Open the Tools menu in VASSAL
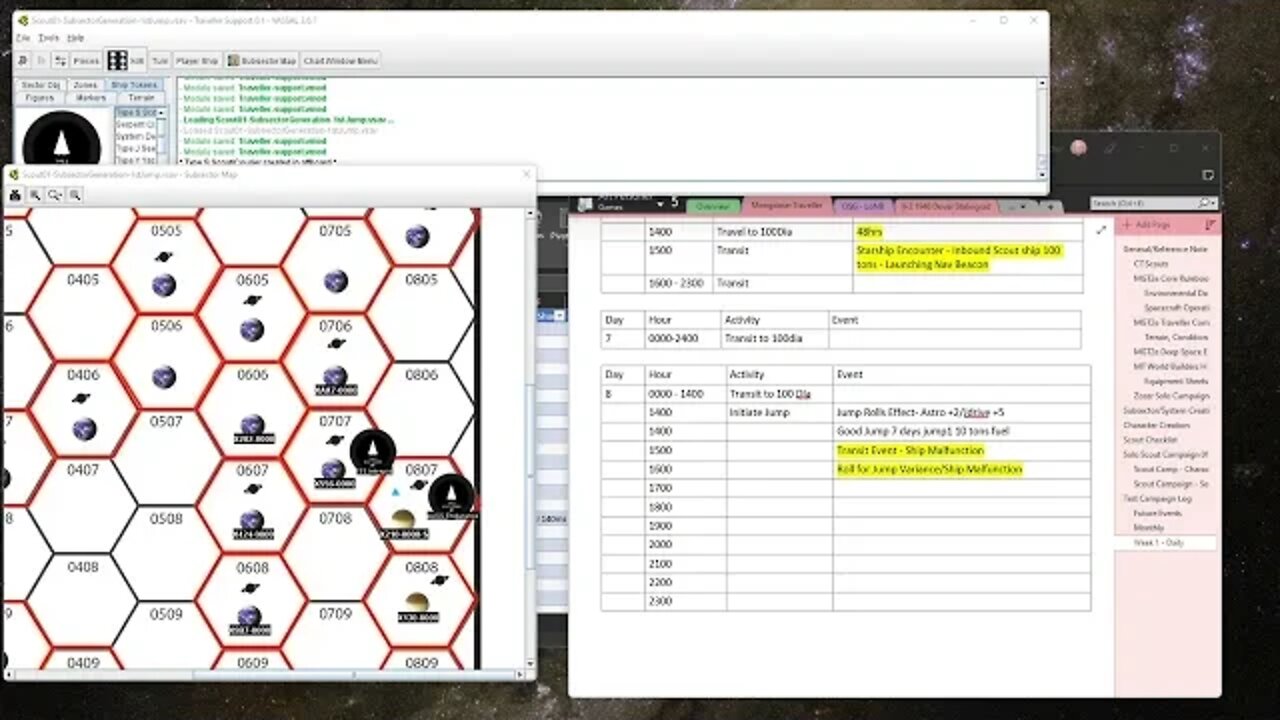 pyautogui.click(x=48, y=38)
